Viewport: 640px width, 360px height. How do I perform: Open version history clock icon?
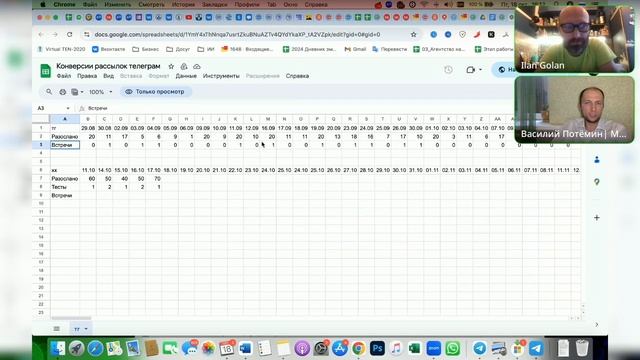448,70
